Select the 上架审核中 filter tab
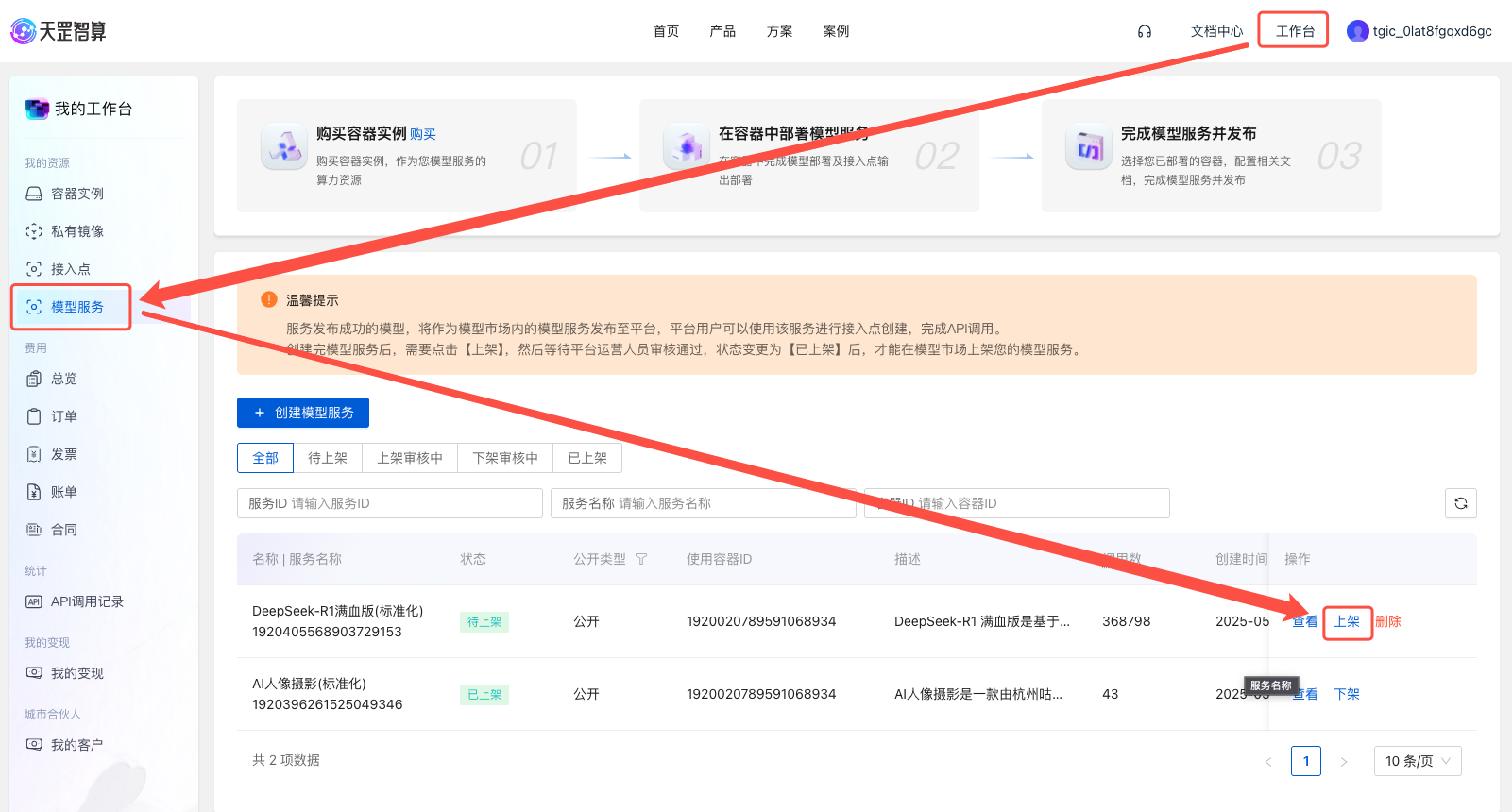 (x=410, y=458)
